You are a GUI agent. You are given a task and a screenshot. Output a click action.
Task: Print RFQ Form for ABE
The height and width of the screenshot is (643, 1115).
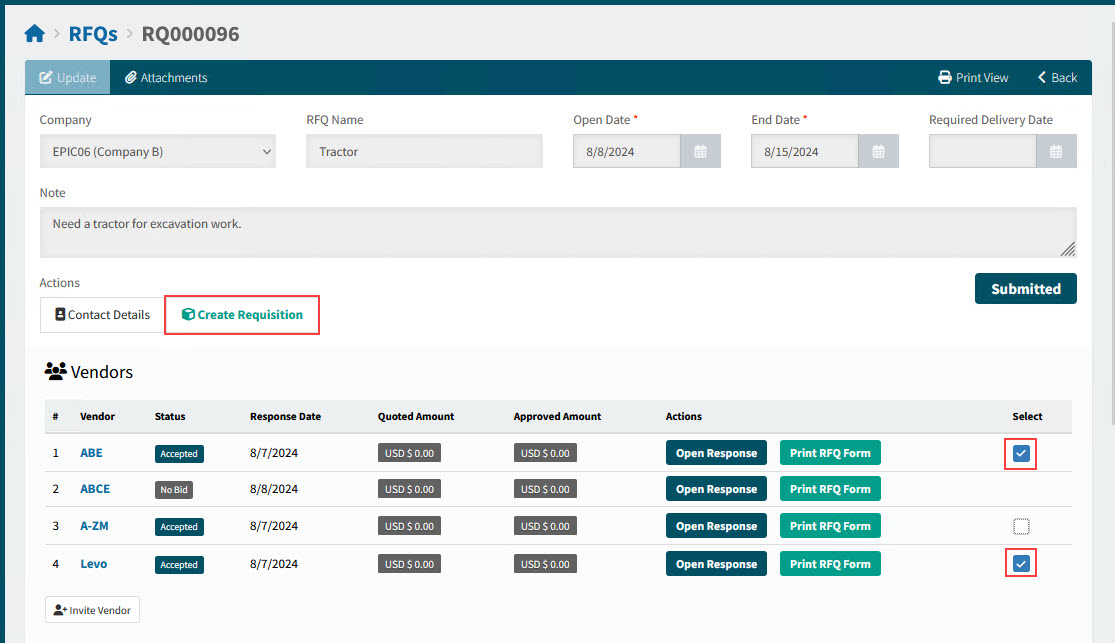tap(830, 453)
